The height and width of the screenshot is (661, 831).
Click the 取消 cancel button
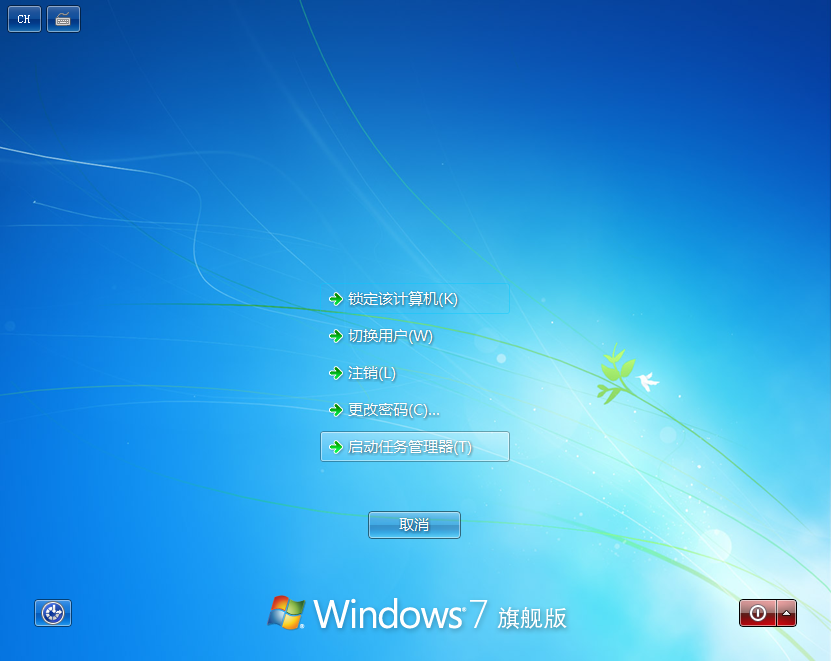coord(414,524)
